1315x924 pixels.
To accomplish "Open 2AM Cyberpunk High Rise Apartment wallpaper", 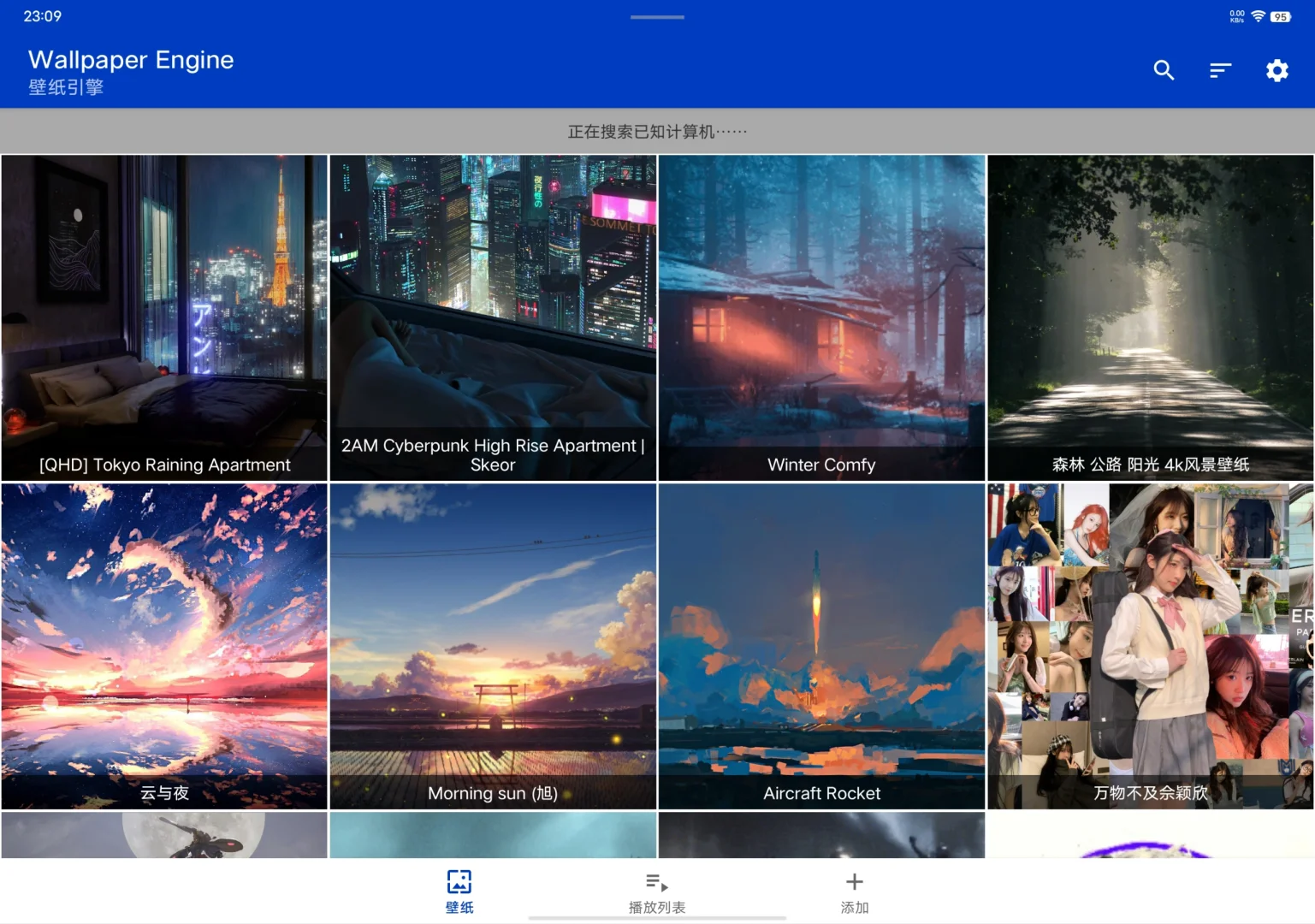I will pos(493,317).
